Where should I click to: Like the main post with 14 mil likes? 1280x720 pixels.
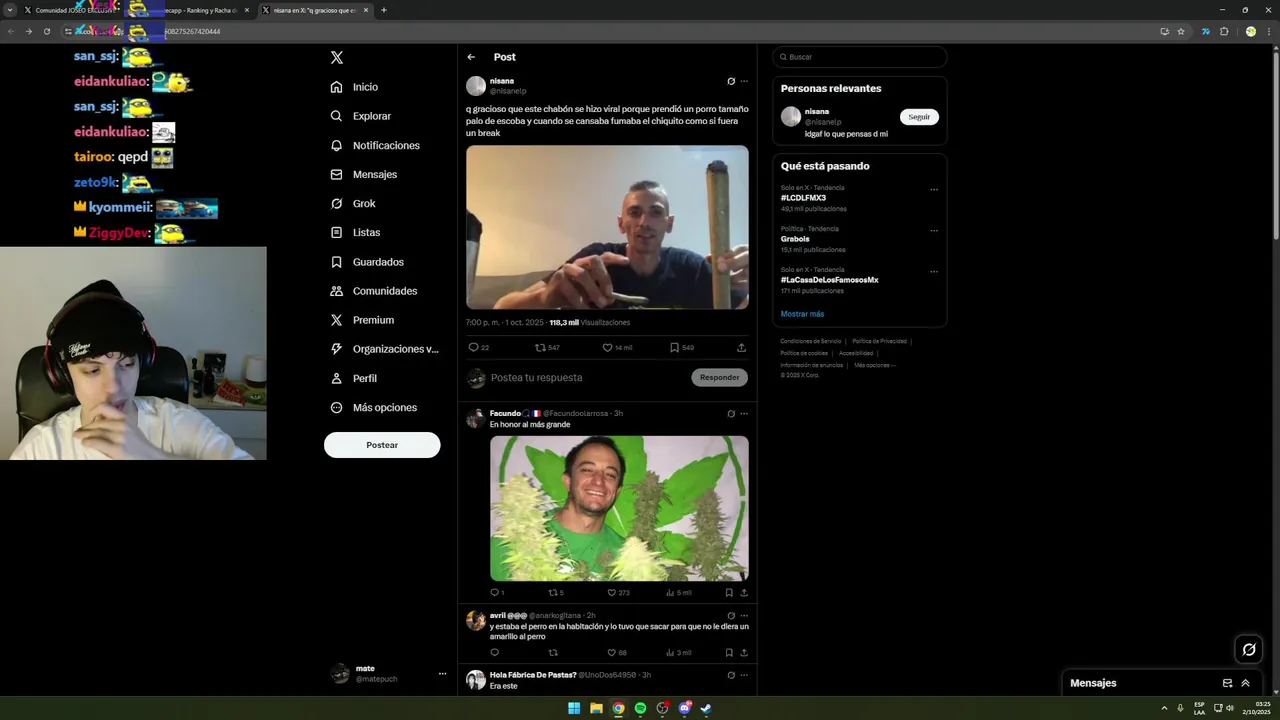point(607,348)
